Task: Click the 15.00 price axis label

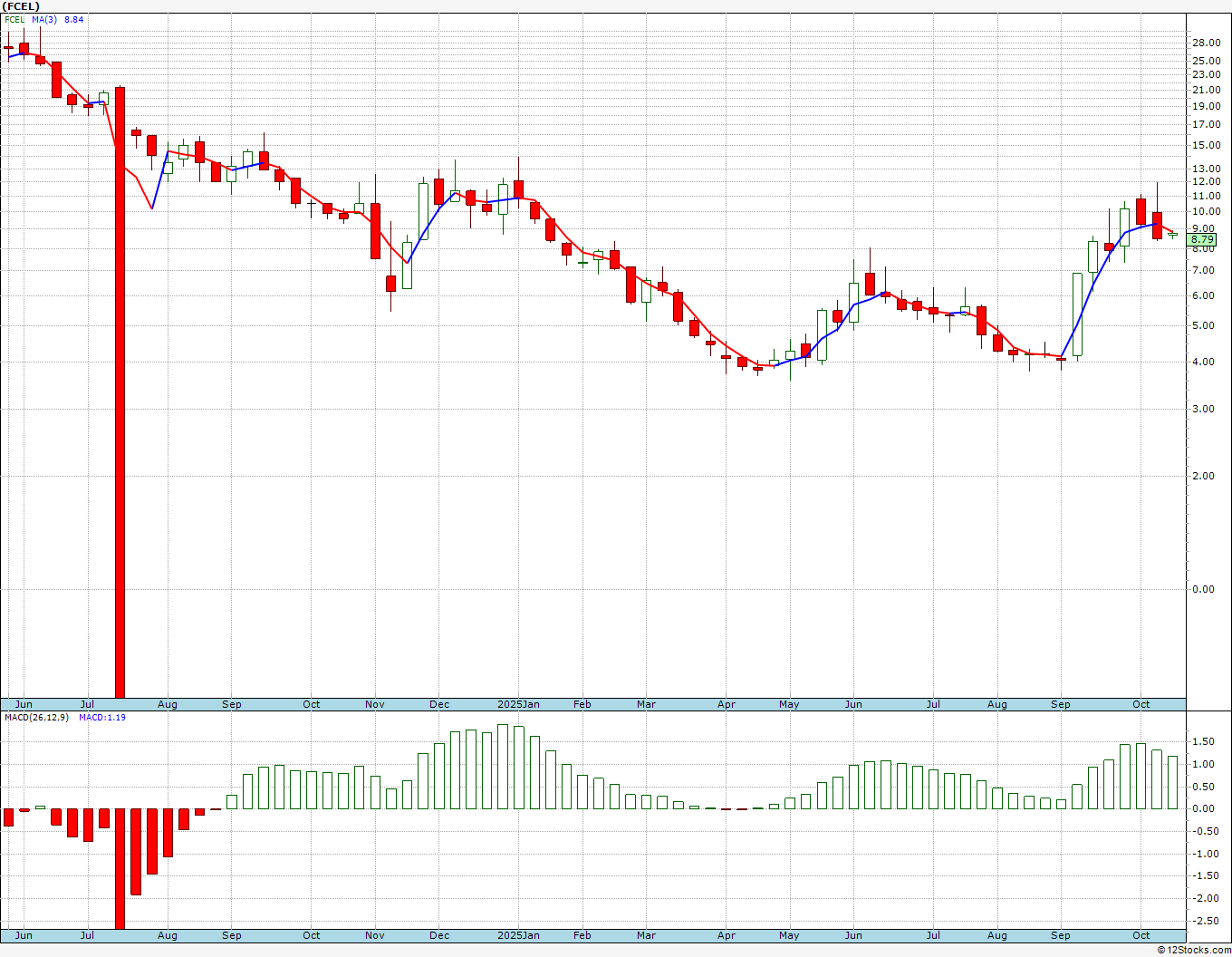Action: tap(1205, 145)
